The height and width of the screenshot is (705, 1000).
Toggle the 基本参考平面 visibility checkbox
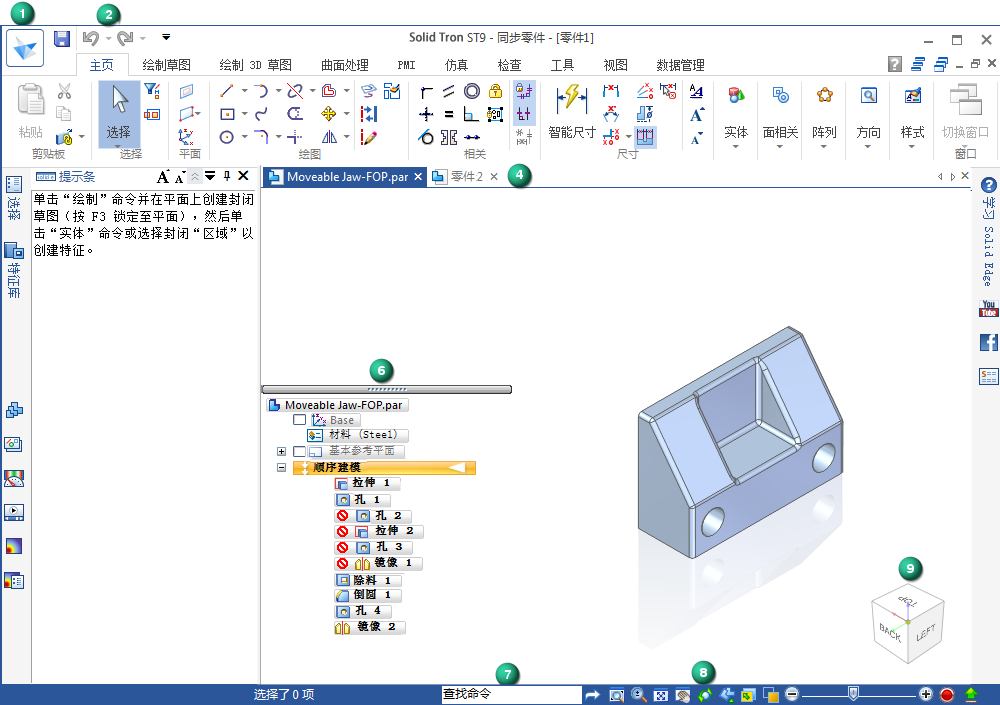pos(299,452)
